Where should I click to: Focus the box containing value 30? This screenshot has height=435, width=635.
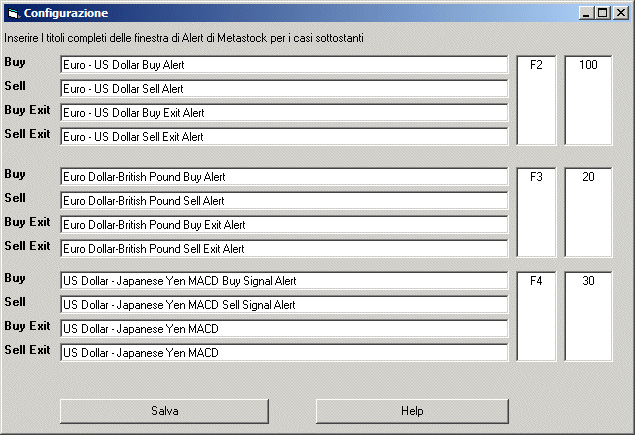click(x=588, y=316)
